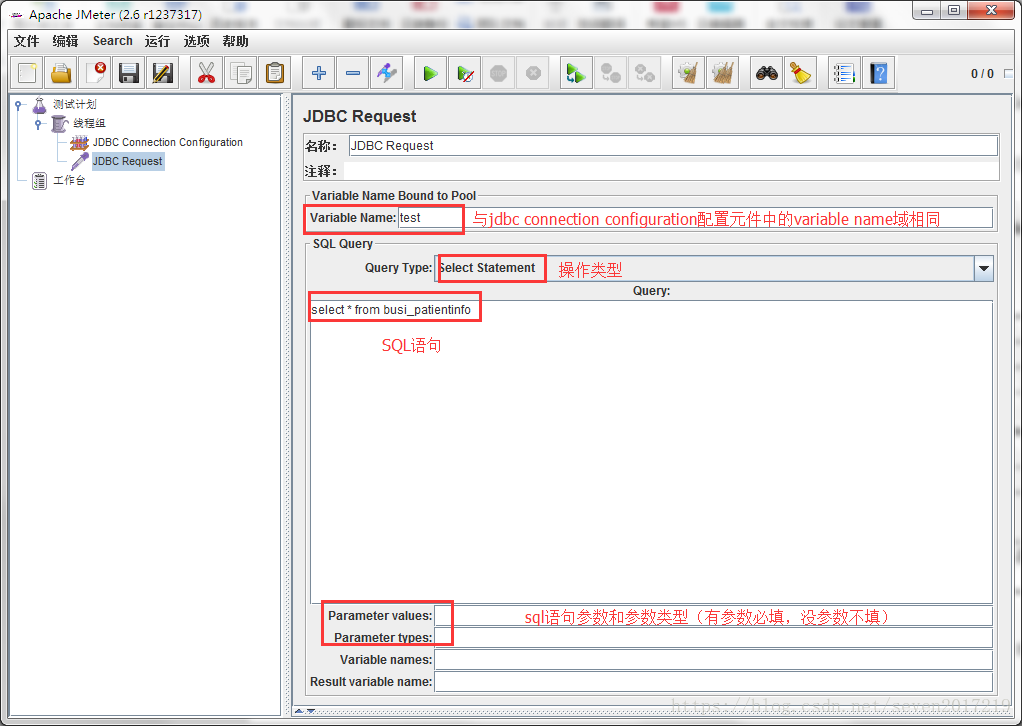Open the Search menu

[x=113, y=41]
